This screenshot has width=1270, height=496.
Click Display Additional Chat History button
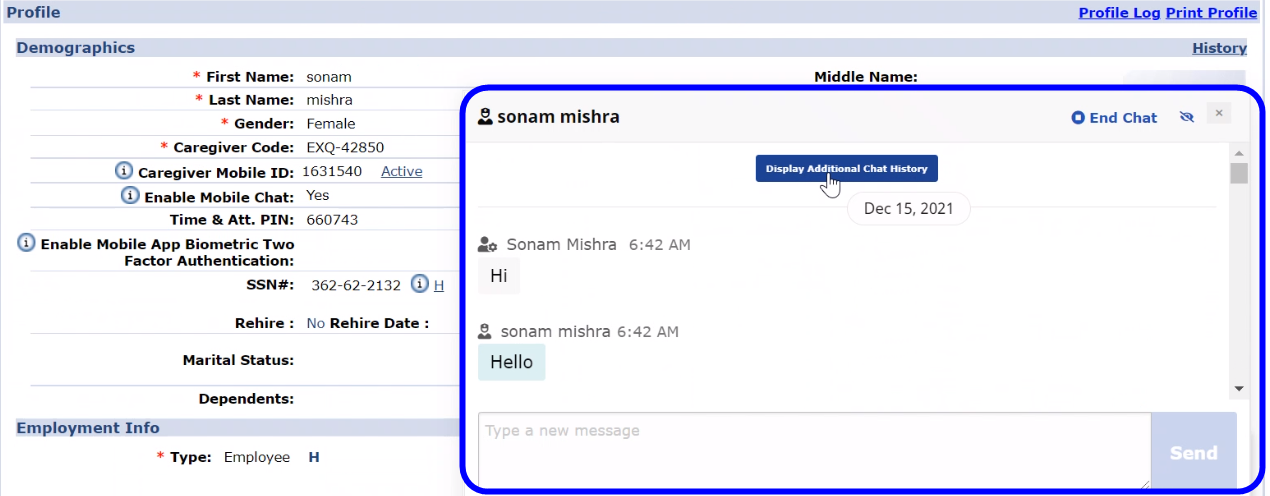tap(847, 168)
